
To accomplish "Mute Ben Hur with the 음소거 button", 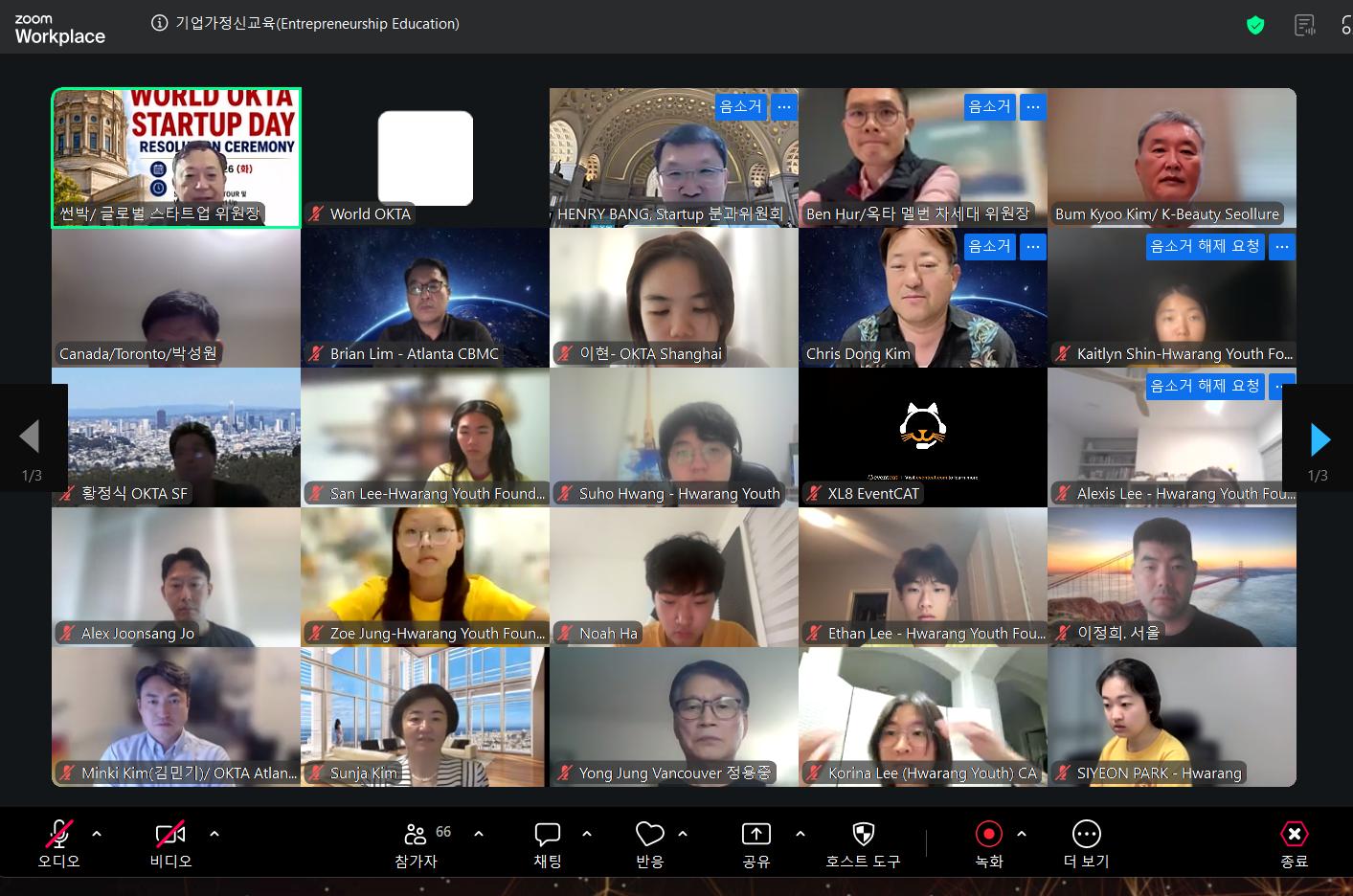I will coord(990,106).
